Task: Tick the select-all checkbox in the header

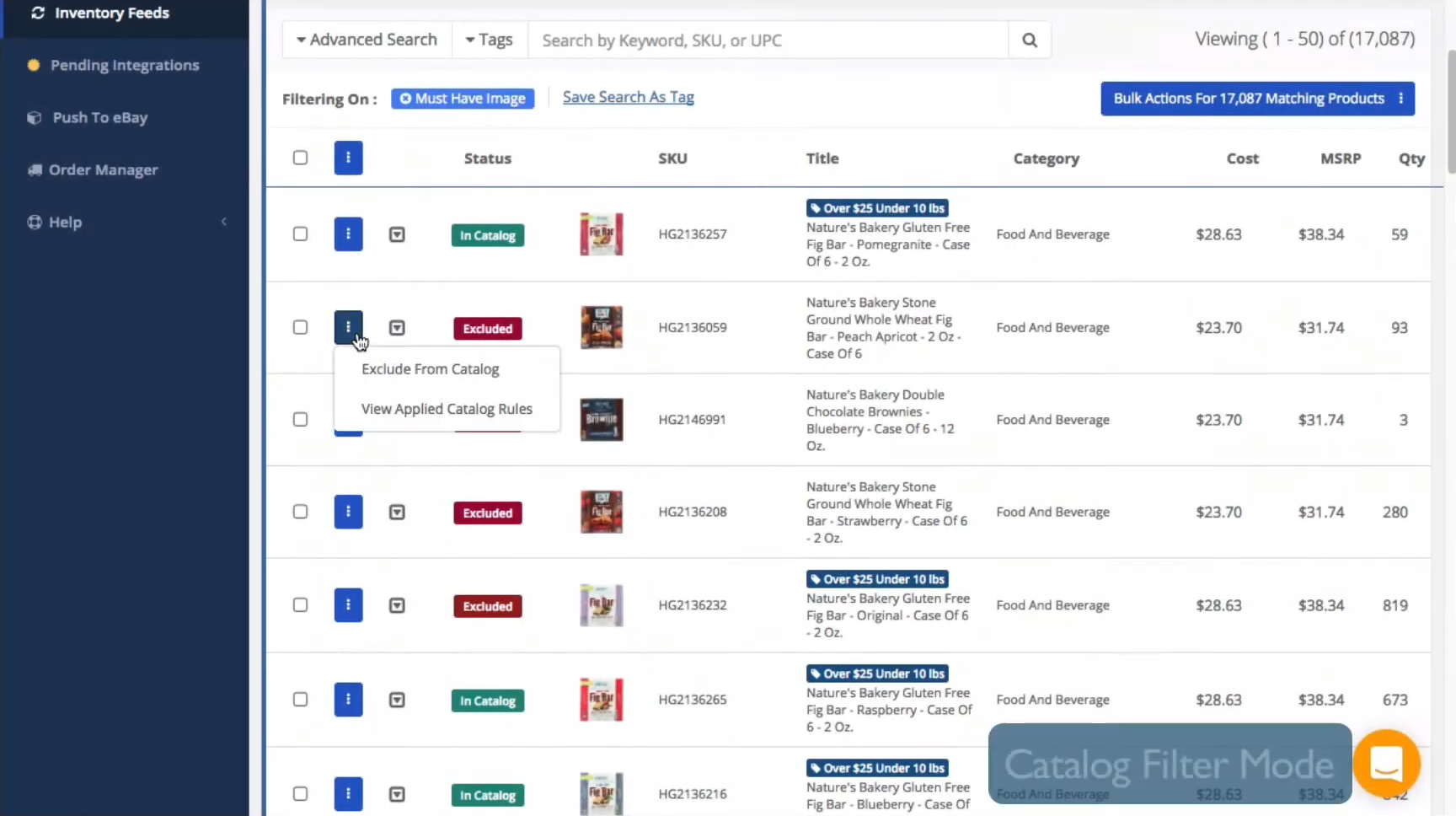Action: (300, 158)
